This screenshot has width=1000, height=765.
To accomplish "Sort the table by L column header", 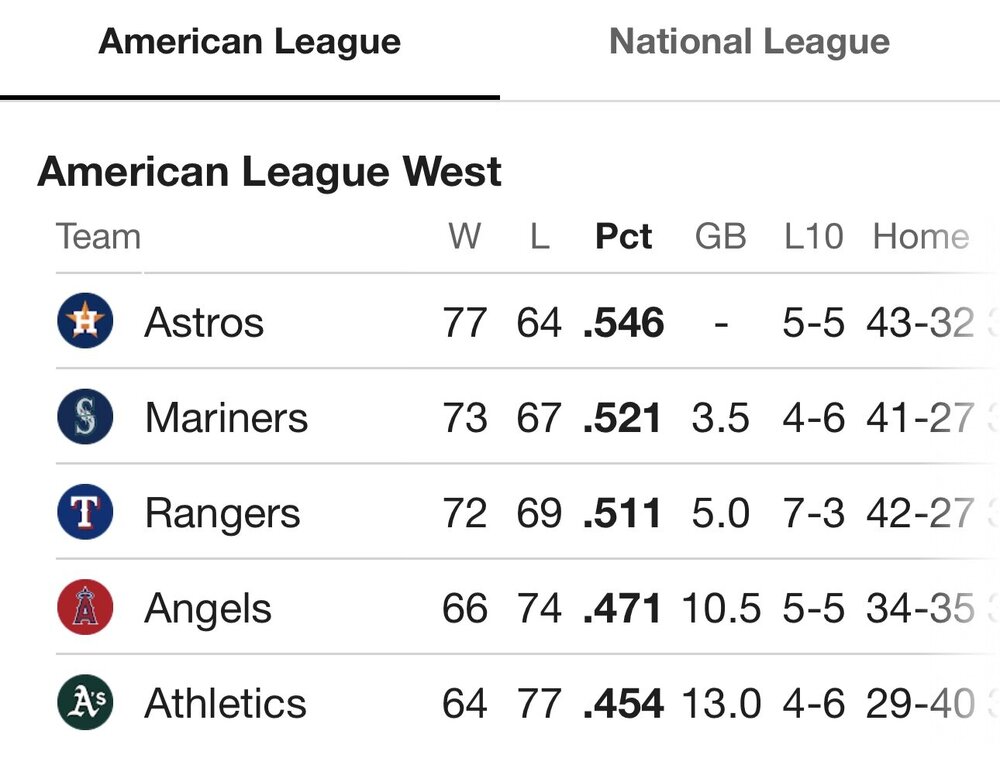I will pyautogui.click(x=539, y=237).
